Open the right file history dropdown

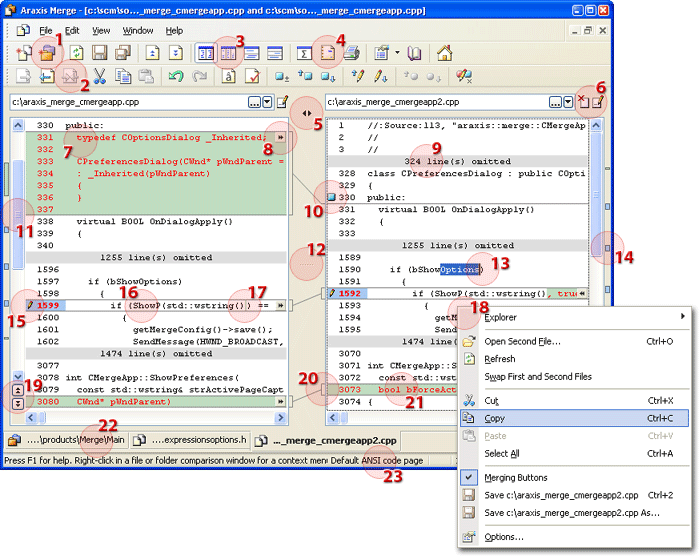(x=568, y=102)
